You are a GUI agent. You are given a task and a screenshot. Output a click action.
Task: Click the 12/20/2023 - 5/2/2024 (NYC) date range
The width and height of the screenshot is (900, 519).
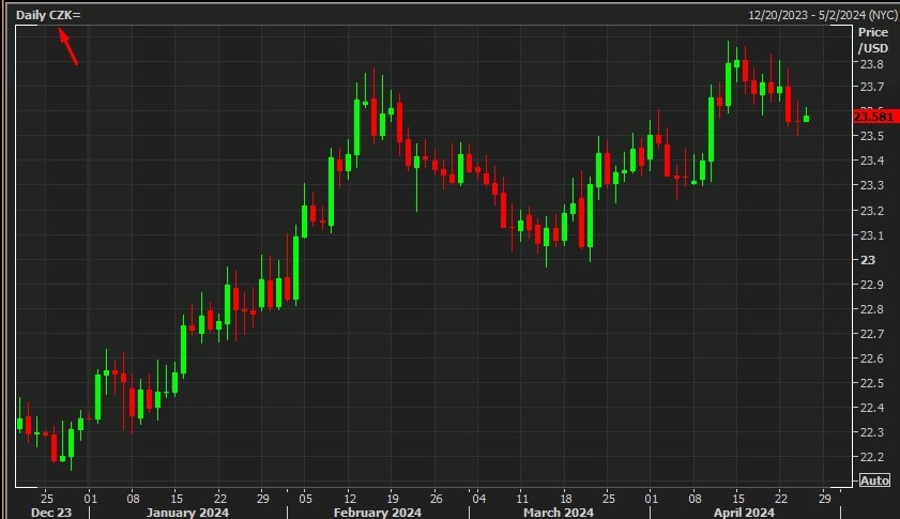(x=823, y=16)
